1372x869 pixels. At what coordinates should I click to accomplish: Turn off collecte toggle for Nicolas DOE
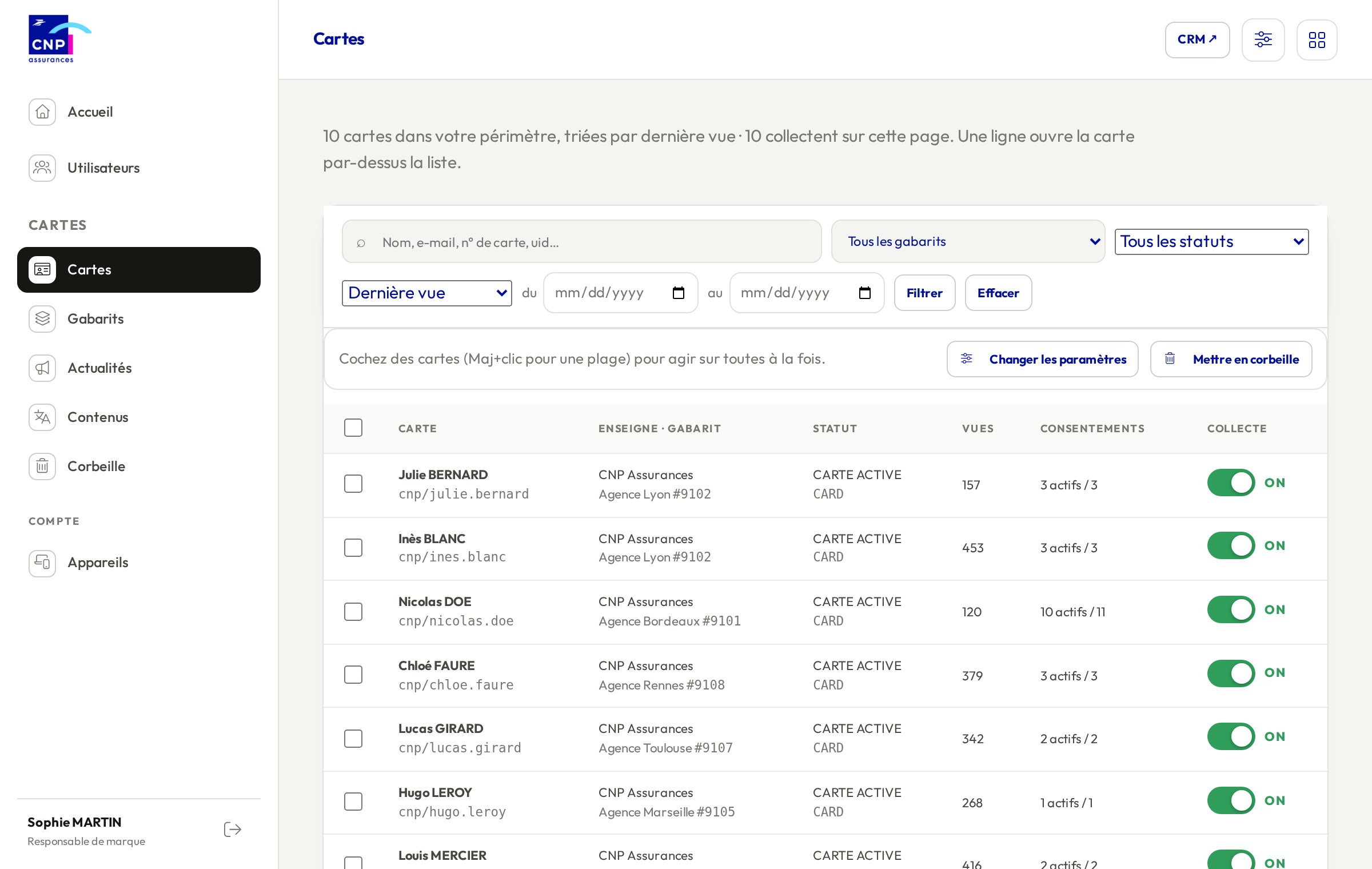coord(1231,609)
